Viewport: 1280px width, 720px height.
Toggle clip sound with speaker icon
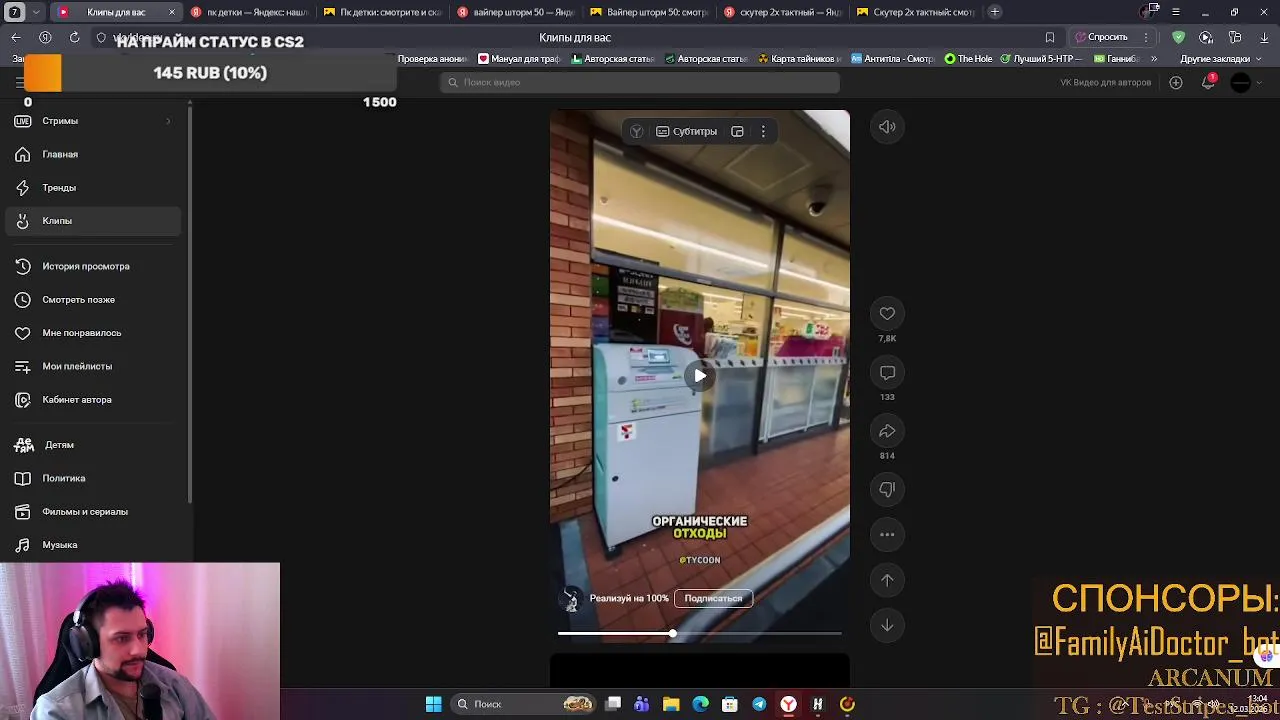(x=887, y=127)
